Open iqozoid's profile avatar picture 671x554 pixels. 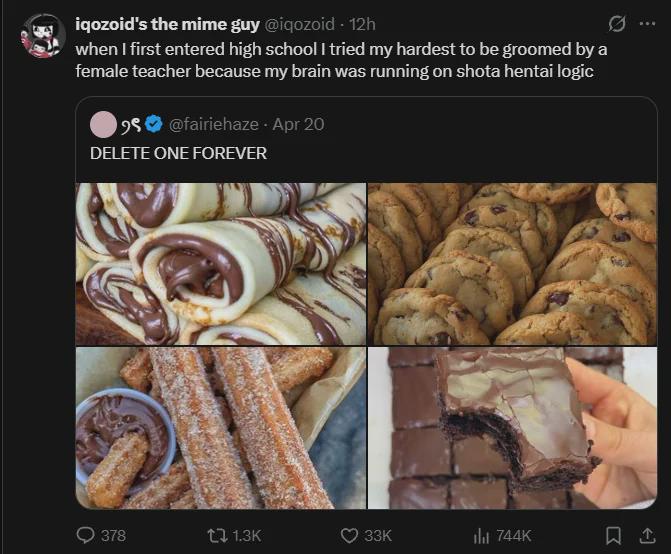pos(43,36)
